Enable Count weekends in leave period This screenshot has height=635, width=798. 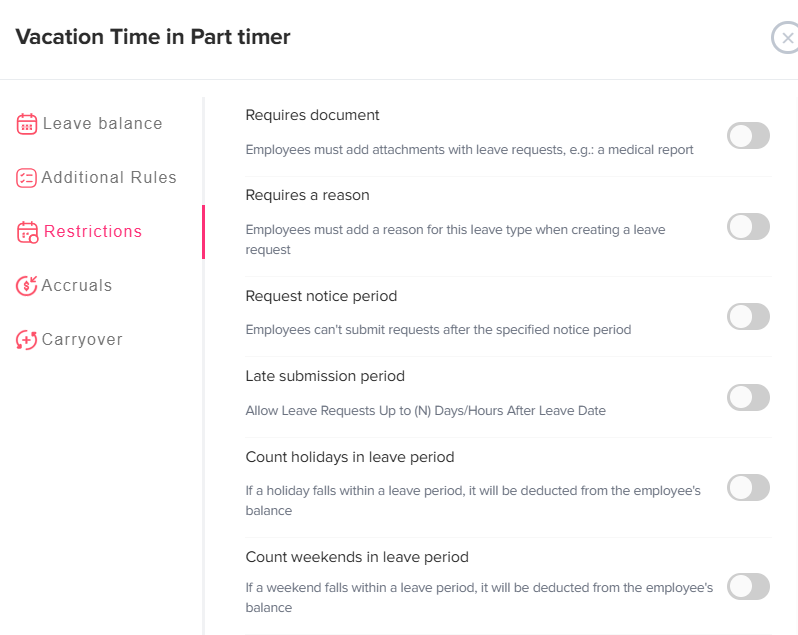(748, 587)
